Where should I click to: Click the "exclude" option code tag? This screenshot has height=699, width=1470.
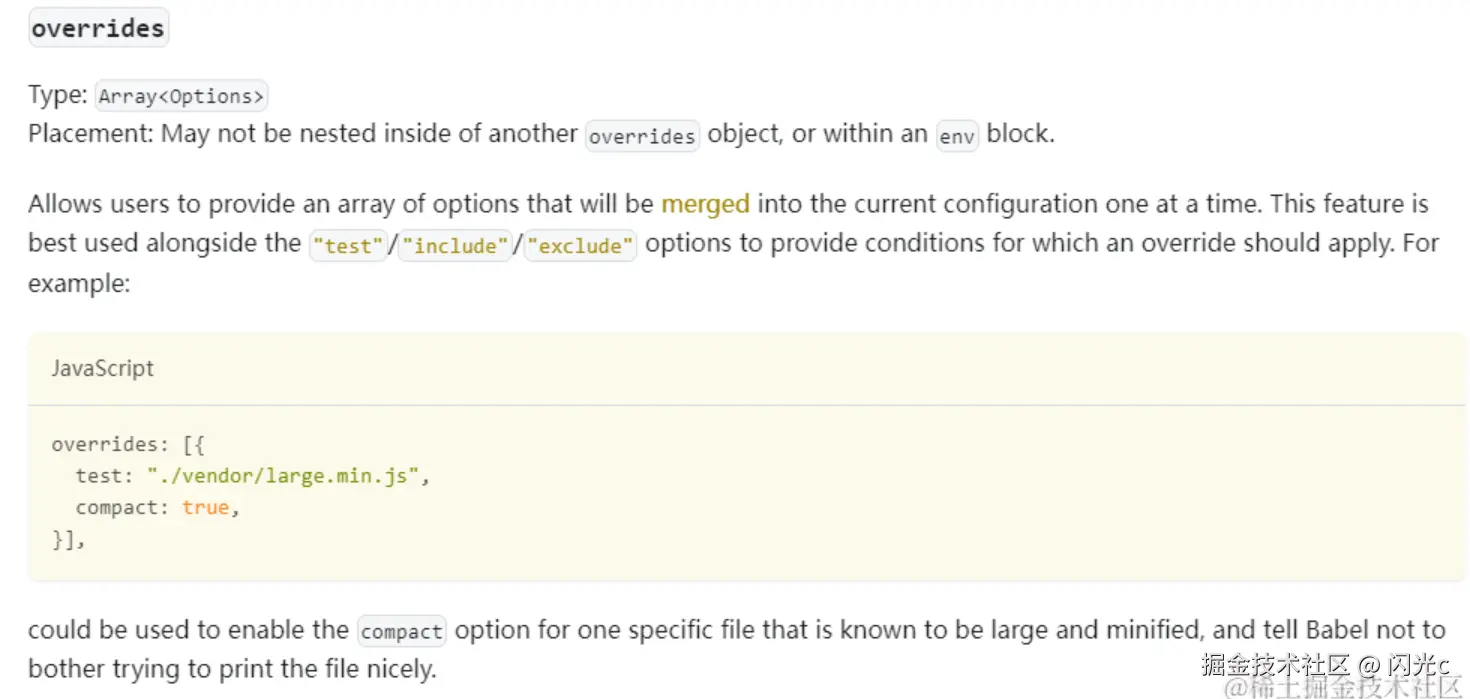point(580,246)
